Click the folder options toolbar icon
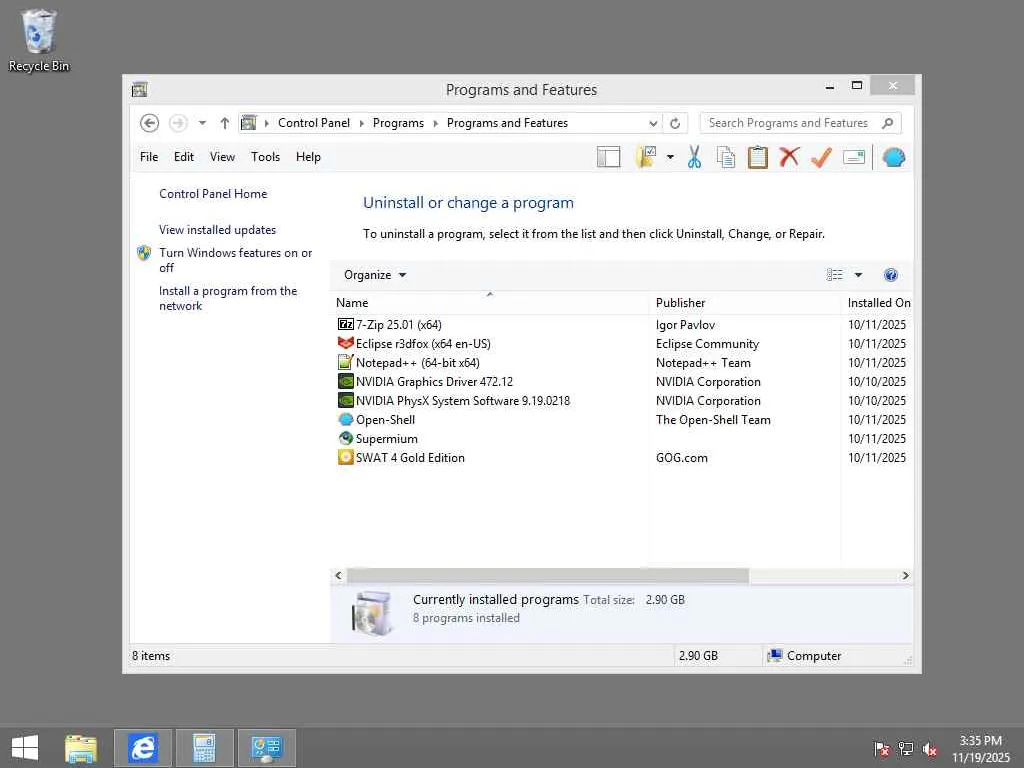Screen dimensions: 1024x768 tap(646, 157)
